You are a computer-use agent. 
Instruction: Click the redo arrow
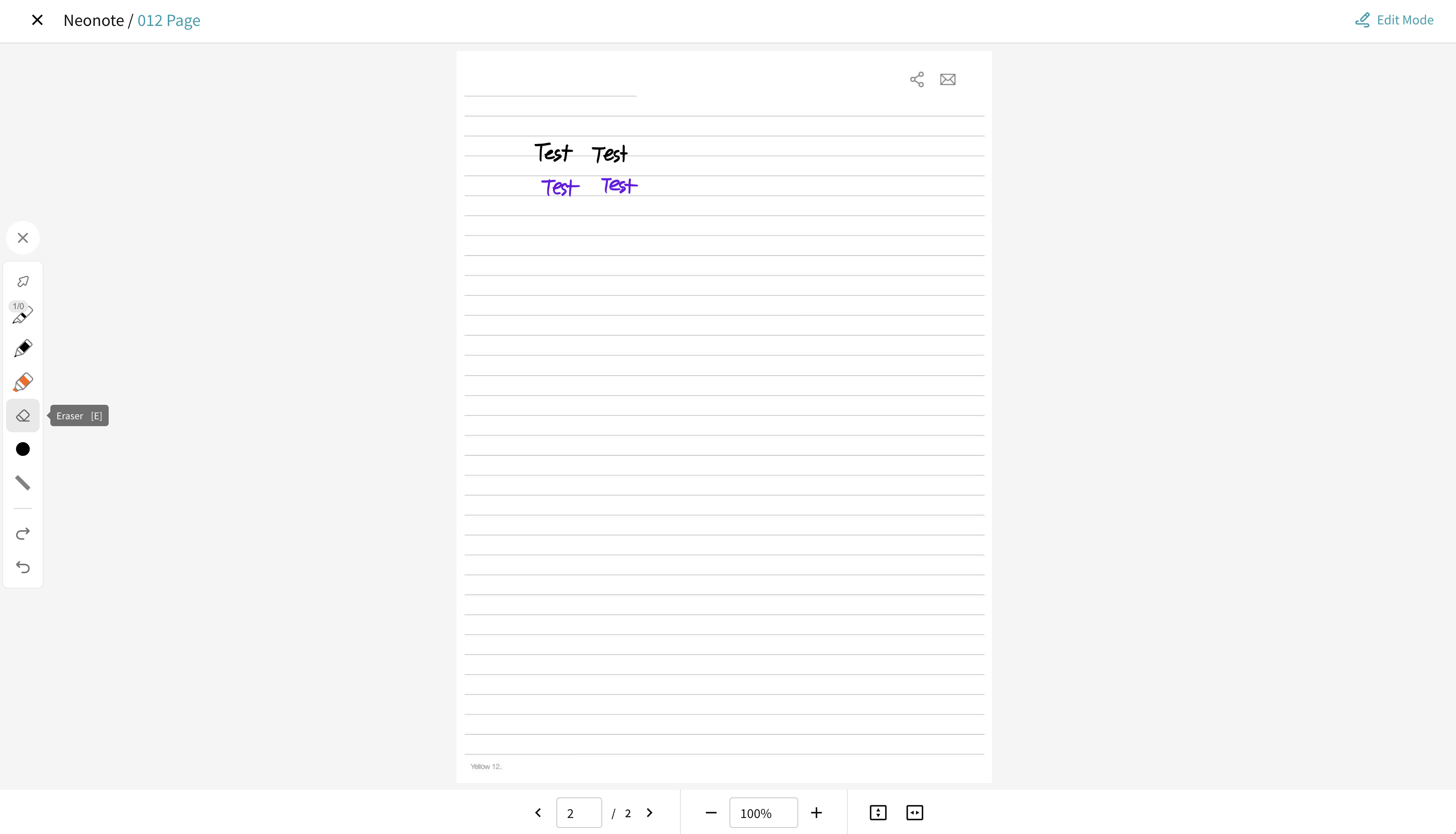tap(23, 534)
